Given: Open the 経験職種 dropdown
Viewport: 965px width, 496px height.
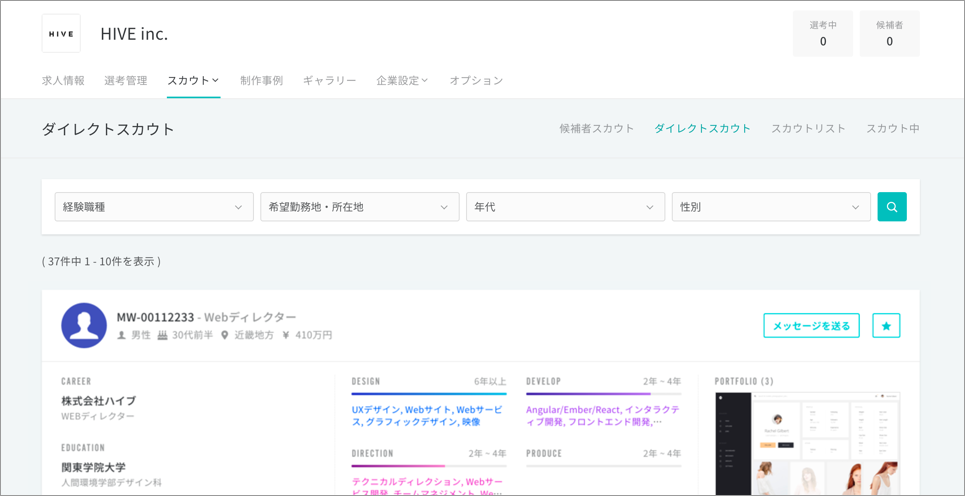Looking at the screenshot, I should point(154,207).
